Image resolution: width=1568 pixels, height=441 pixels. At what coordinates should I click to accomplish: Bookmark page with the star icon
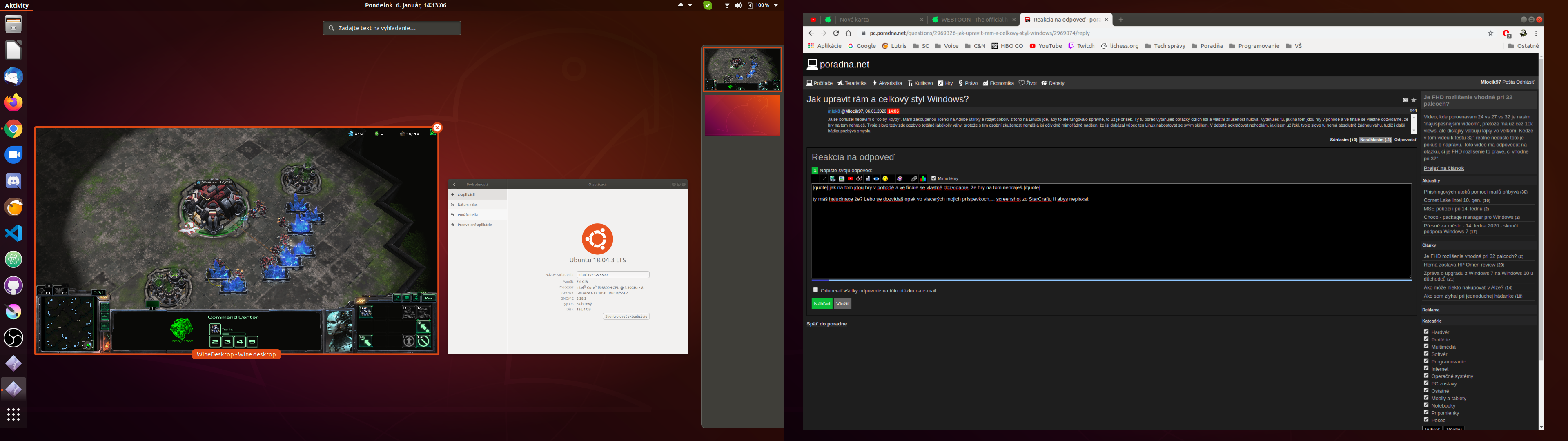click(1491, 33)
